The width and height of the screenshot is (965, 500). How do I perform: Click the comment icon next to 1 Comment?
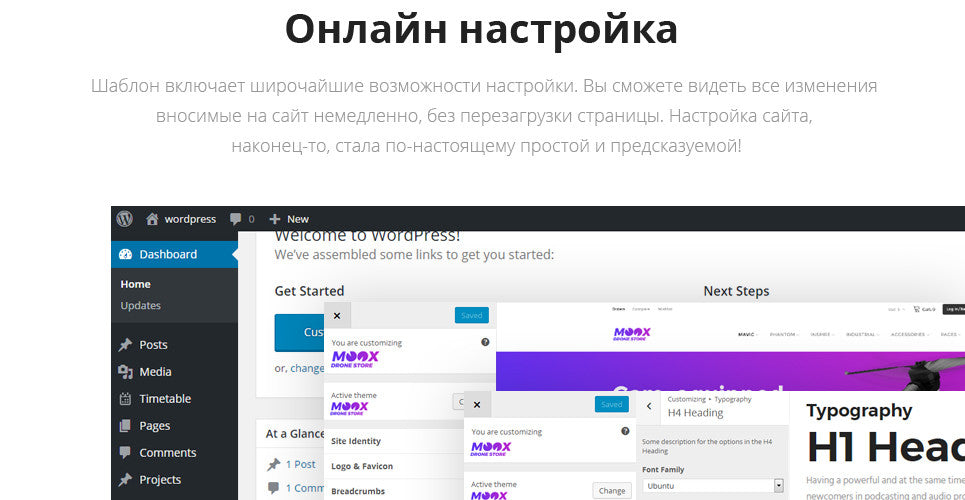(x=274, y=488)
